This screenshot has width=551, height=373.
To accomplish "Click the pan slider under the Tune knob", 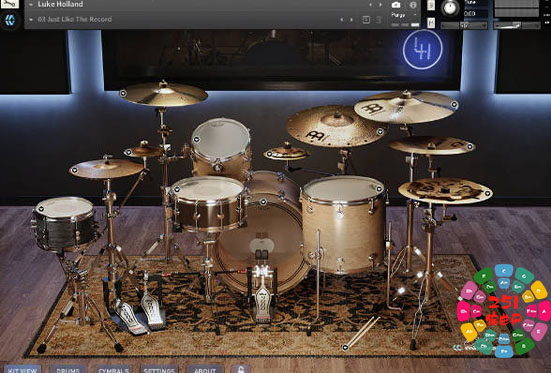I will [x=464, y=25].
